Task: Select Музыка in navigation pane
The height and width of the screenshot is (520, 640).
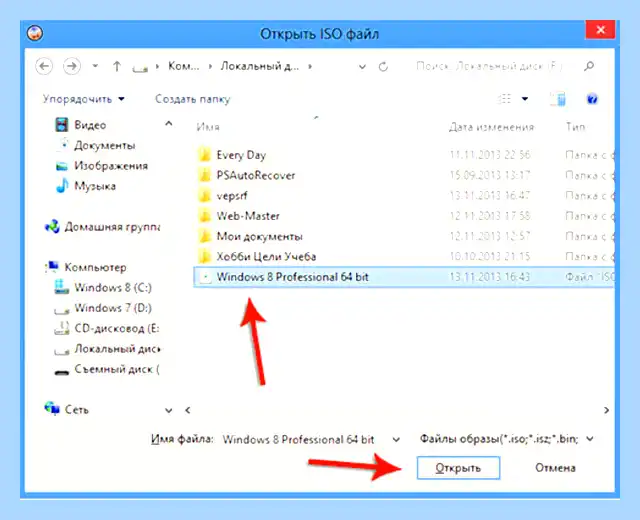Action: pyautogui.click(x=95, y=186)
